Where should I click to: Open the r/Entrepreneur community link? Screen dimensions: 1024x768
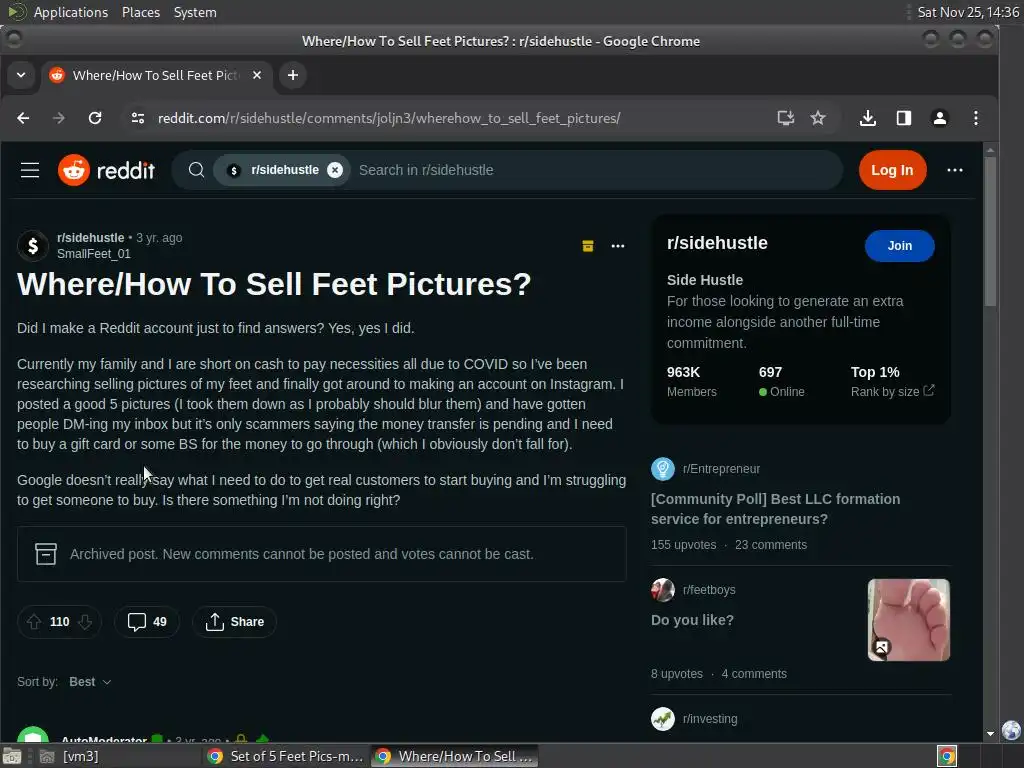tap(721, 469)
